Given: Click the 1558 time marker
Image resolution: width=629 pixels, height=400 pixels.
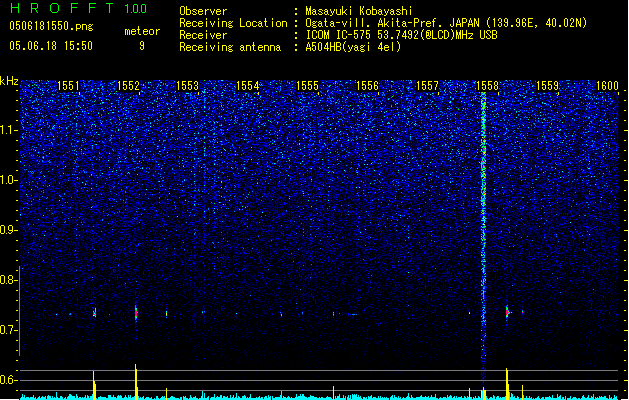Looking at the screenshot, I should coord(487,85).
